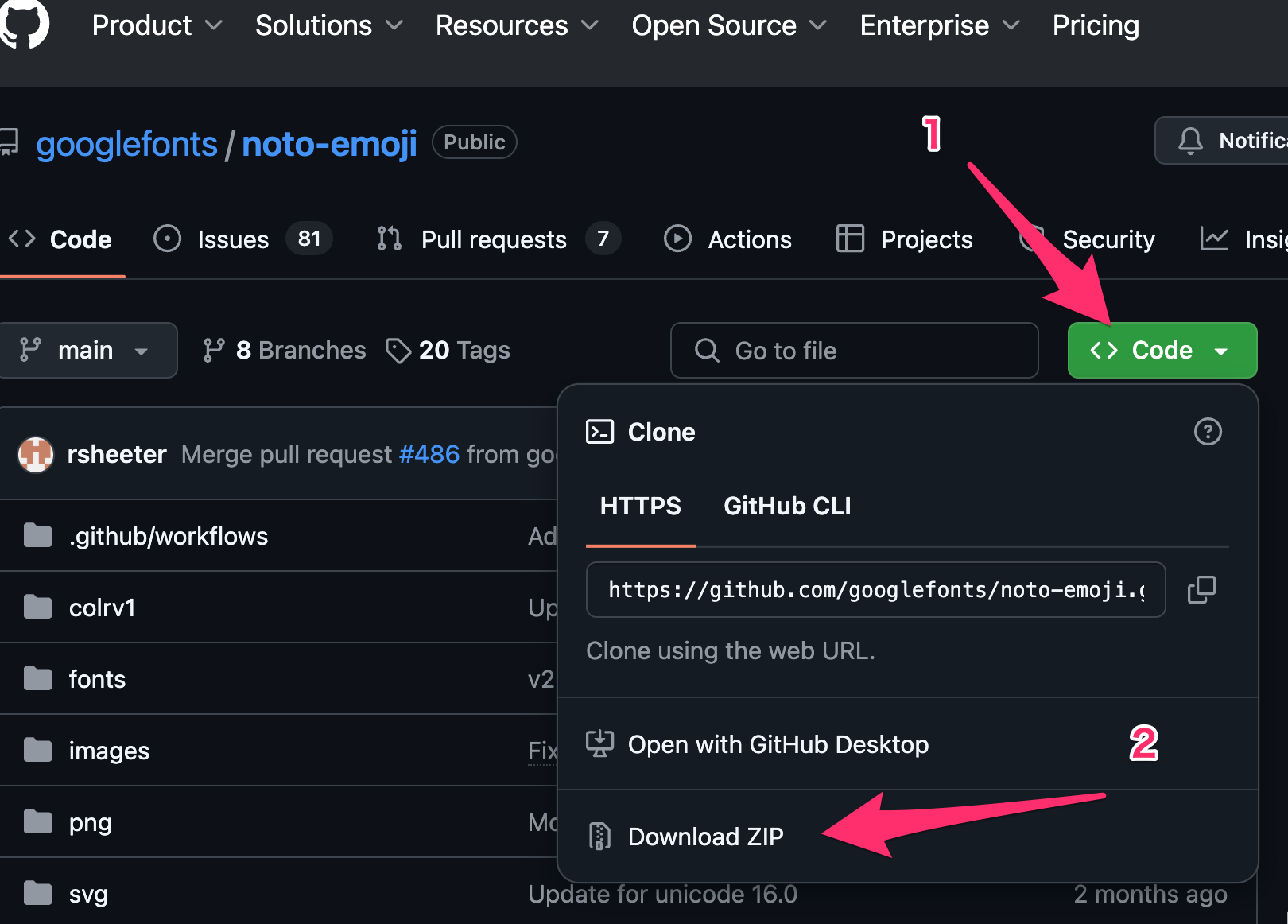Image resolution: width=1288 pixels, height=924 pixels.
Task: Switch to the Actions tab
Action: pos(727,239)
